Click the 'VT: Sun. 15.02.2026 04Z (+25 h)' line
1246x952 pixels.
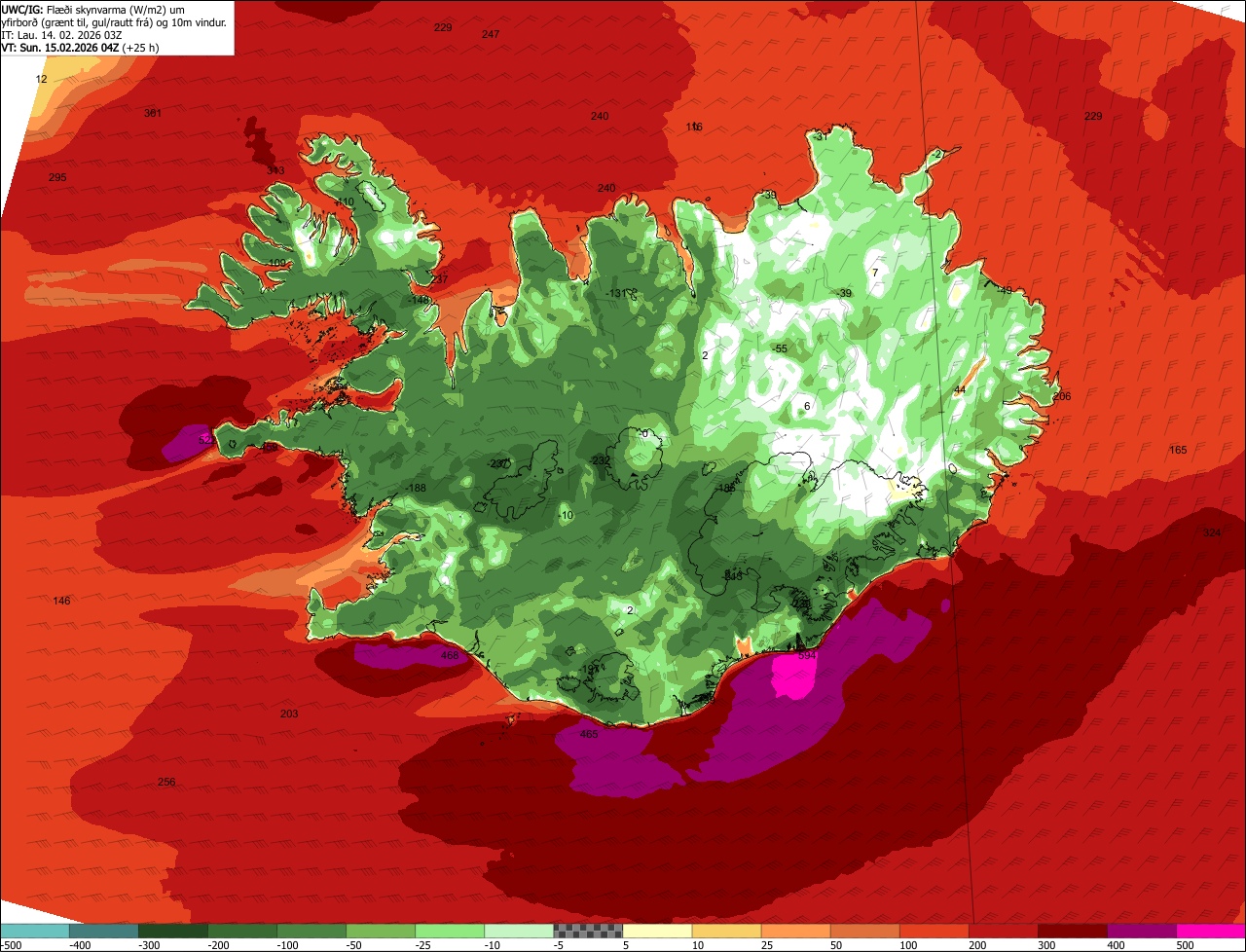point(81,47)
